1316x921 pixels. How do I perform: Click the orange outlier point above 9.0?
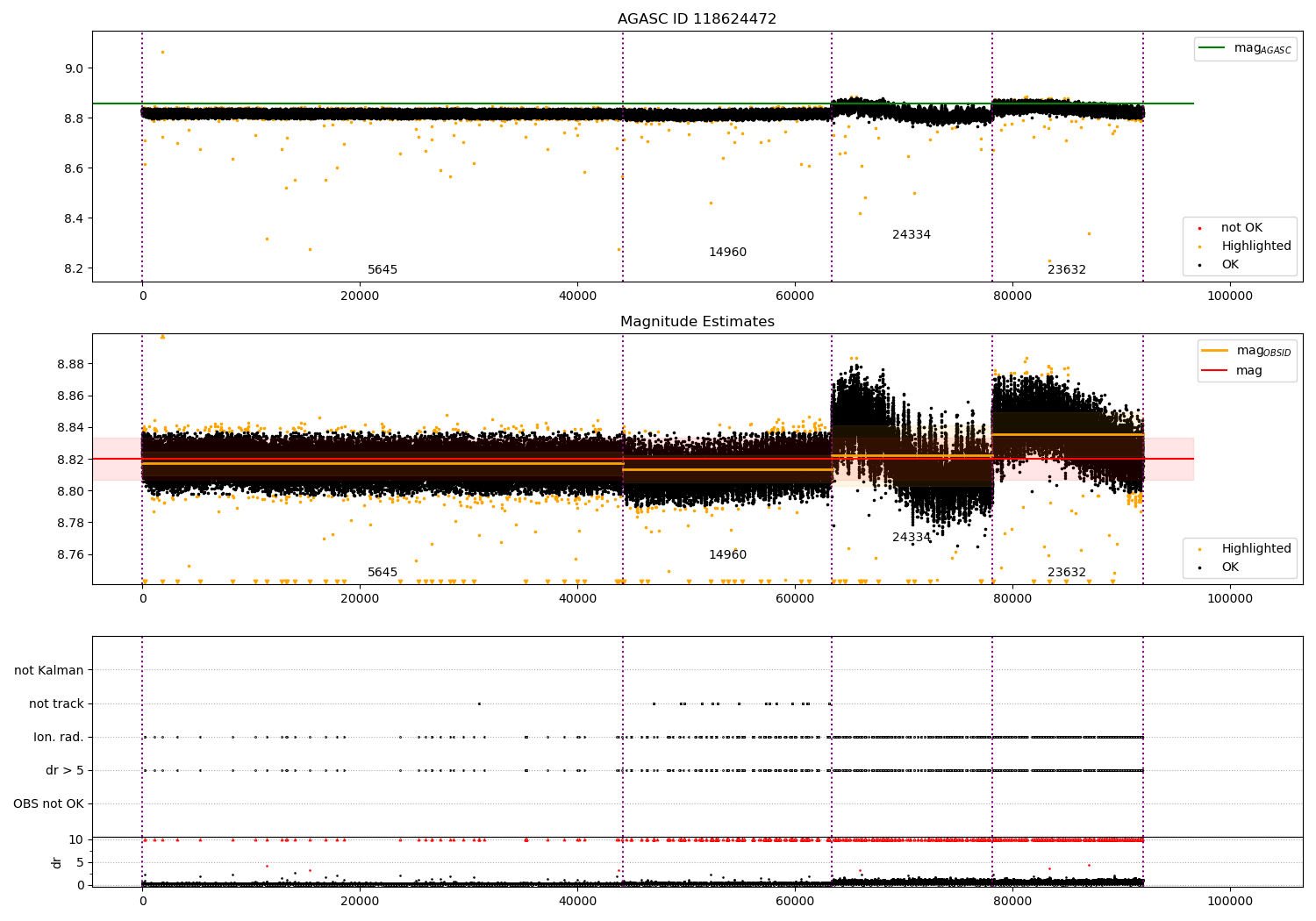click(162, 52)
